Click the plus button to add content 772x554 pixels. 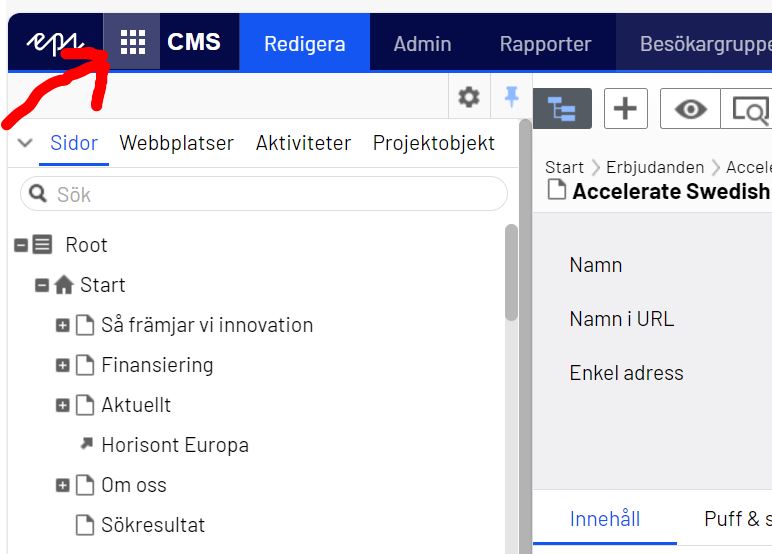point(625,109)
